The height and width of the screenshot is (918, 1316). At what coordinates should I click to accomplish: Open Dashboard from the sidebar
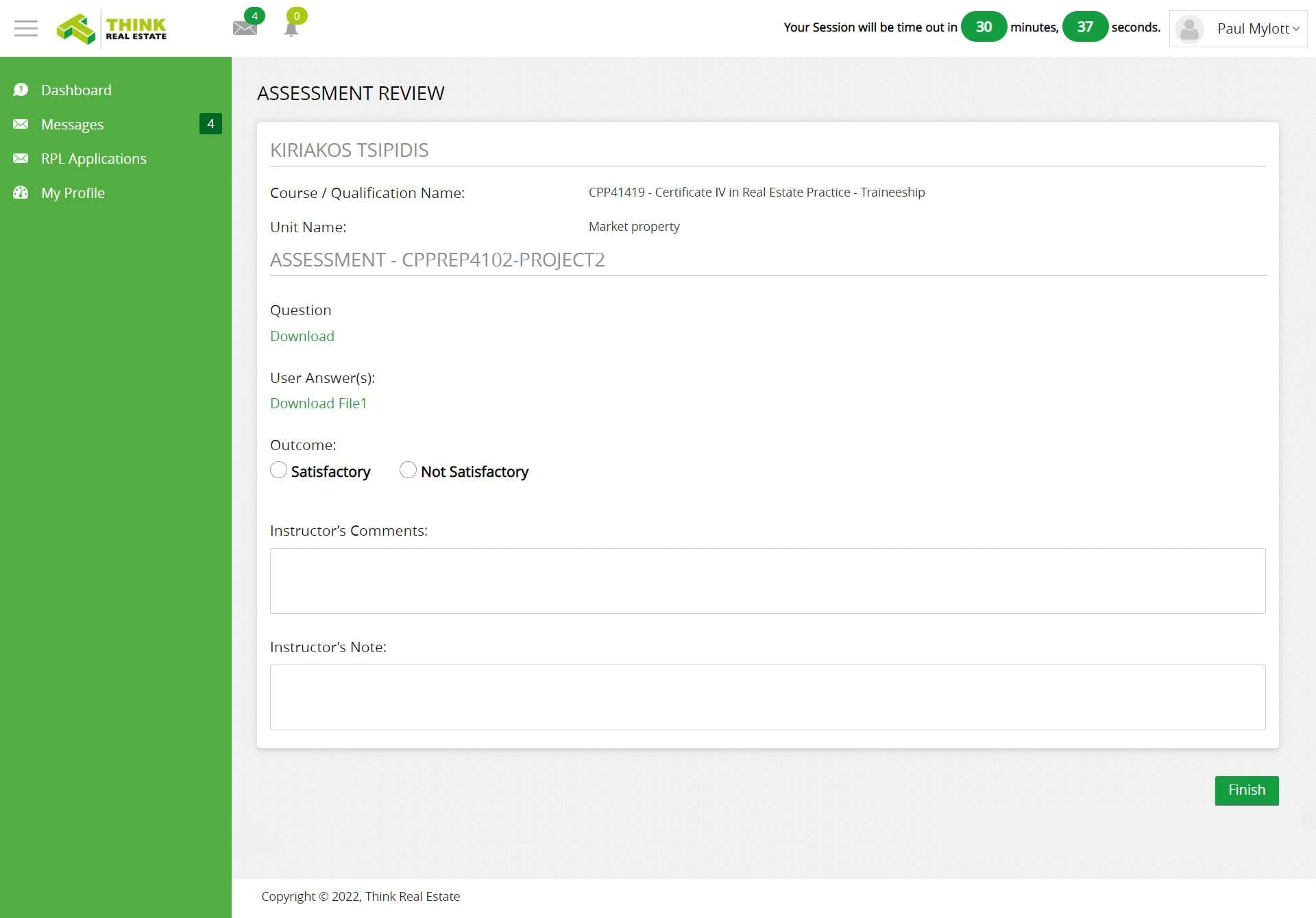[x=76, y=90]
